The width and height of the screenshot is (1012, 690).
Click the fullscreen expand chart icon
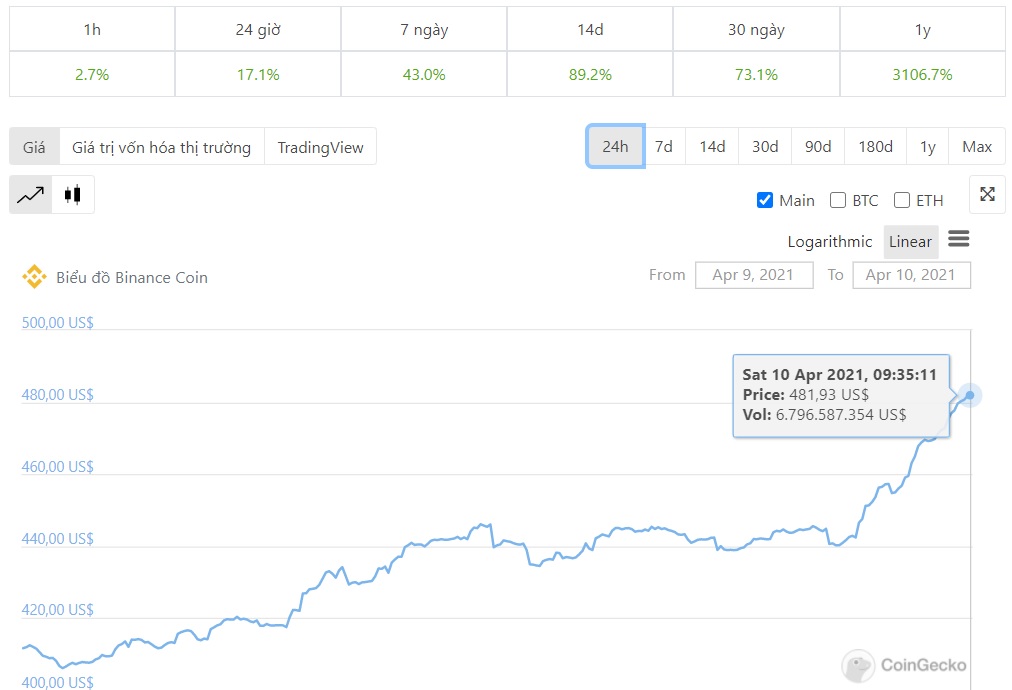987,194
